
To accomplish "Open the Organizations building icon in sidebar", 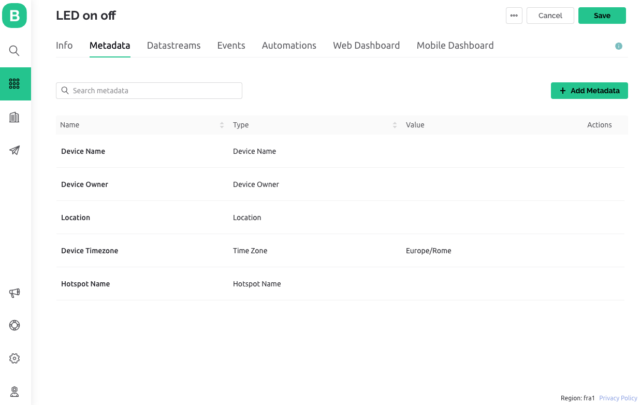I will click(14, 117).
